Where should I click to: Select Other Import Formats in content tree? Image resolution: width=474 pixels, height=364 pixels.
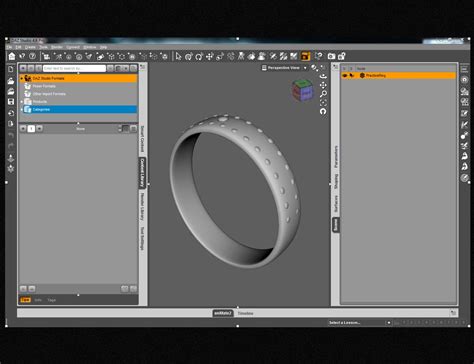(x=49, y=94)
